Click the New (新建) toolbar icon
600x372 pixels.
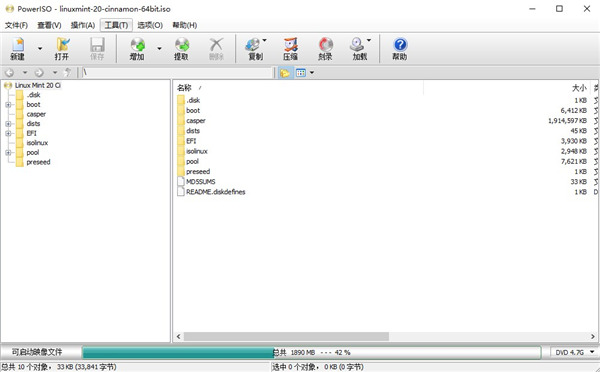click(x=18, y=45)
